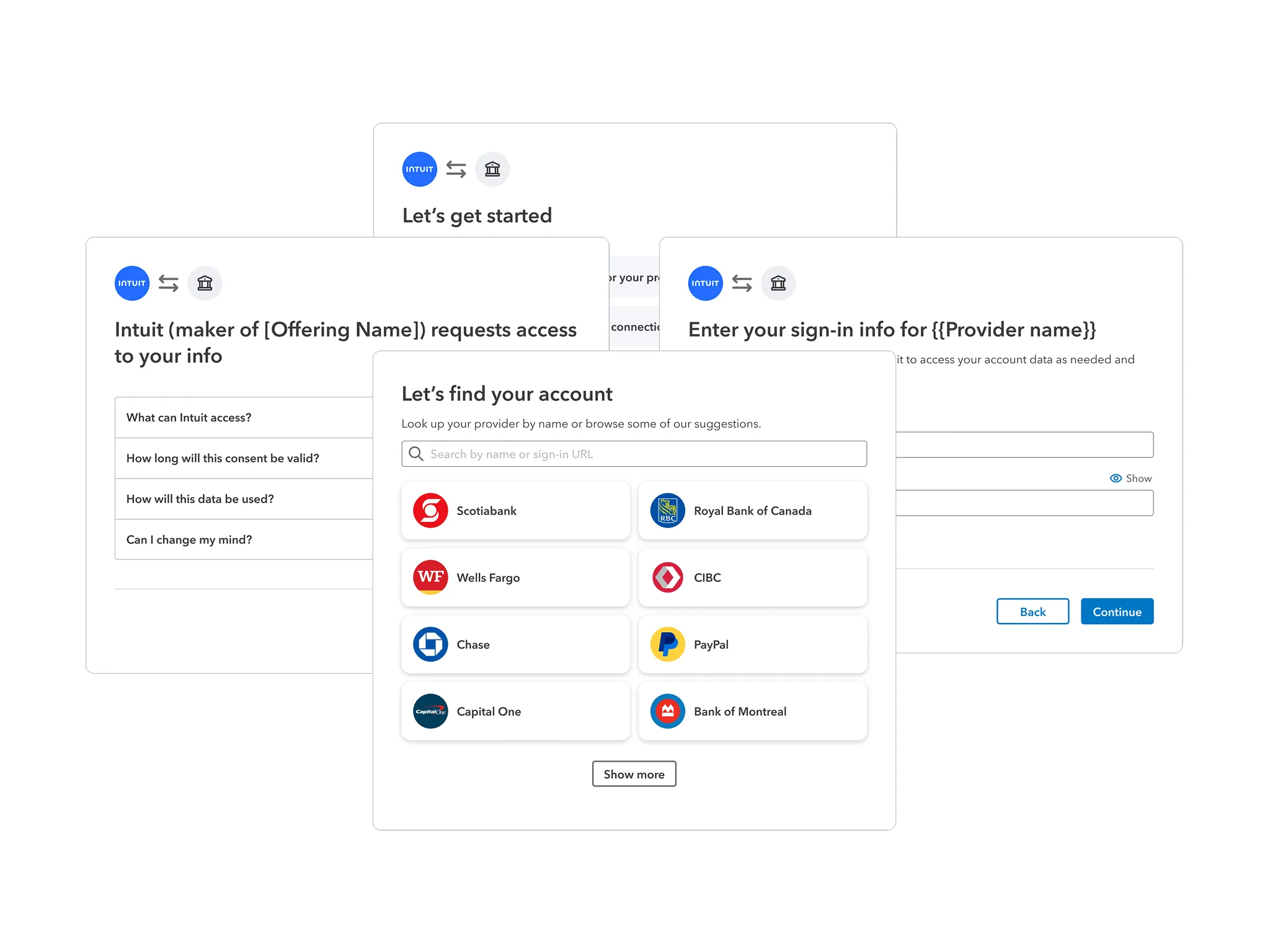Expand Can I change my mind? row
This screenshot has height=952, width=1270.
pos(244,540)
